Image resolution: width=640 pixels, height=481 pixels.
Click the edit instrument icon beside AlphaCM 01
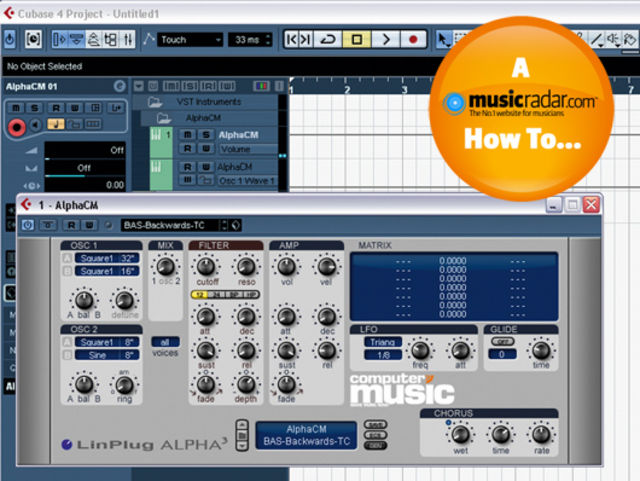click(119, 86)
